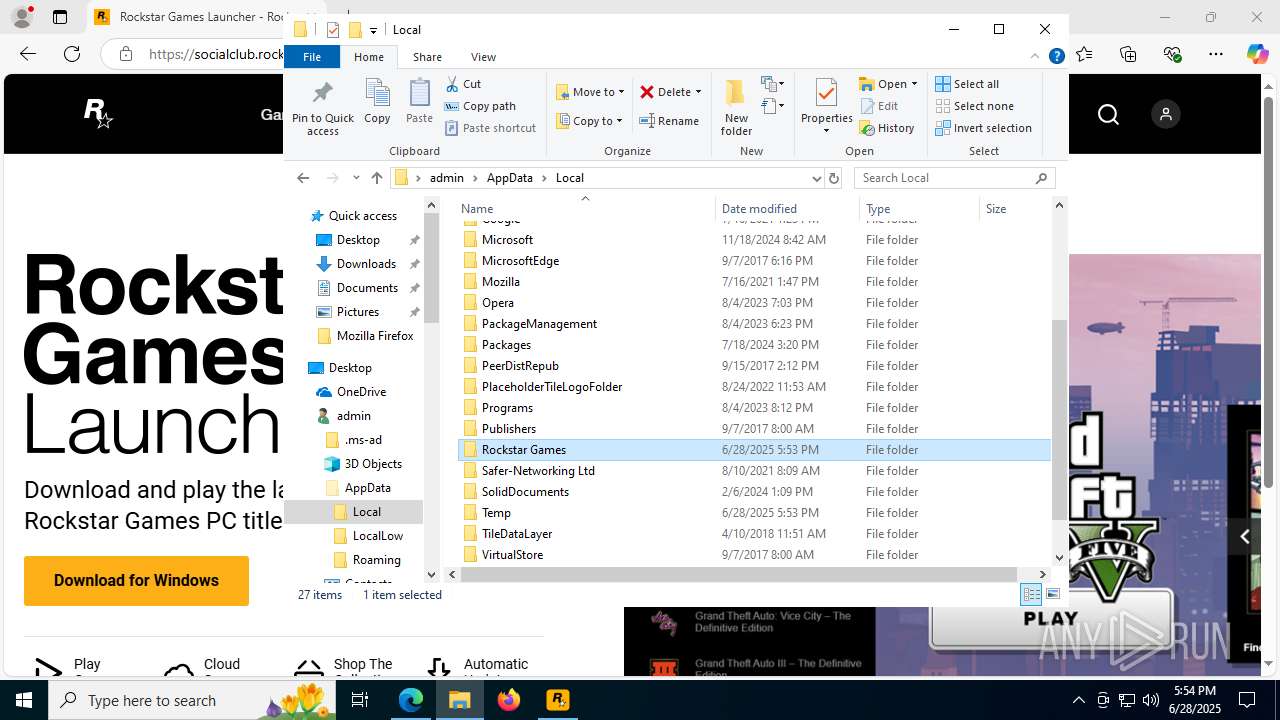Switch to Details view layout

click(1031, 595)
